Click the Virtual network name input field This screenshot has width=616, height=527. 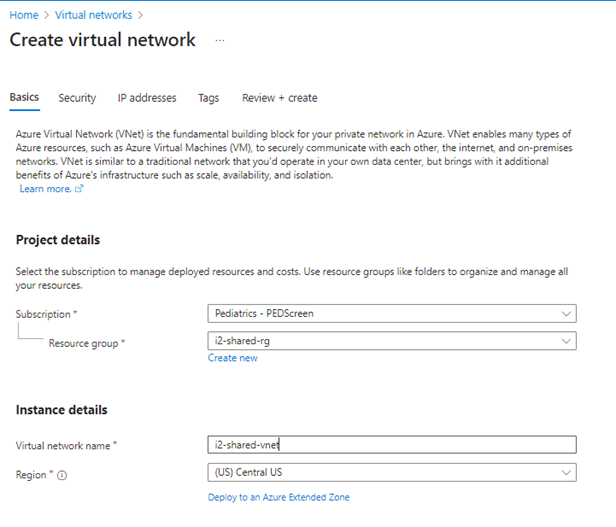(392, 445)
